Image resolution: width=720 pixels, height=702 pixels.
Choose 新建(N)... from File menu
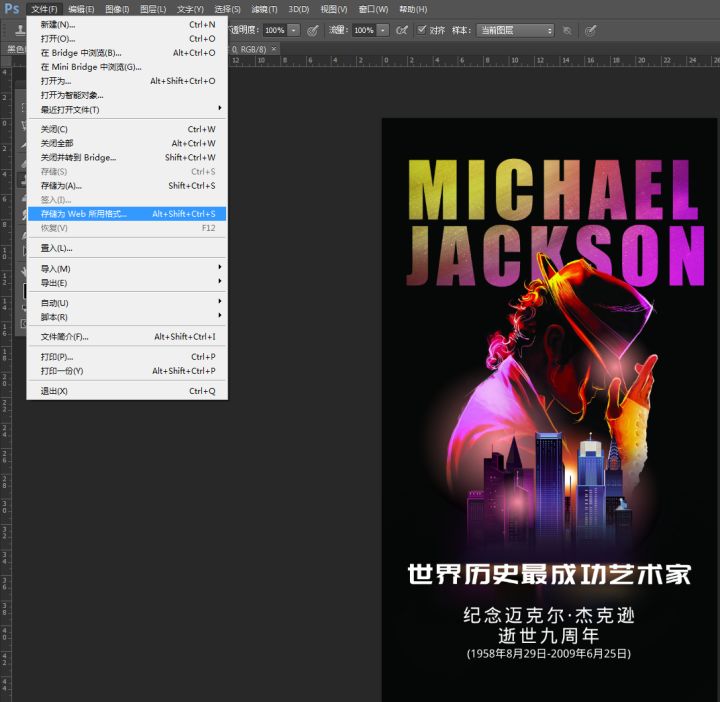[127, 24]
